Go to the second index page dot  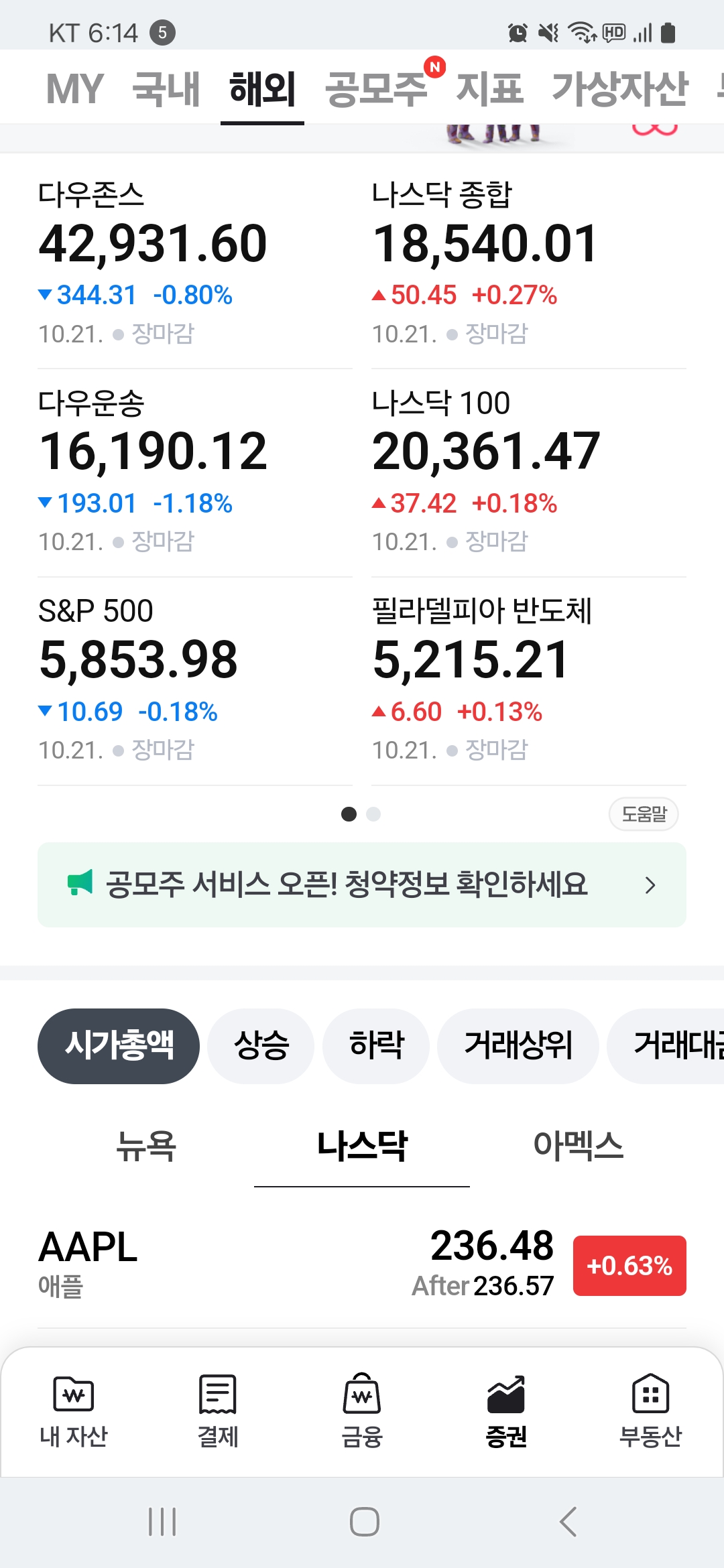[374, 814]
